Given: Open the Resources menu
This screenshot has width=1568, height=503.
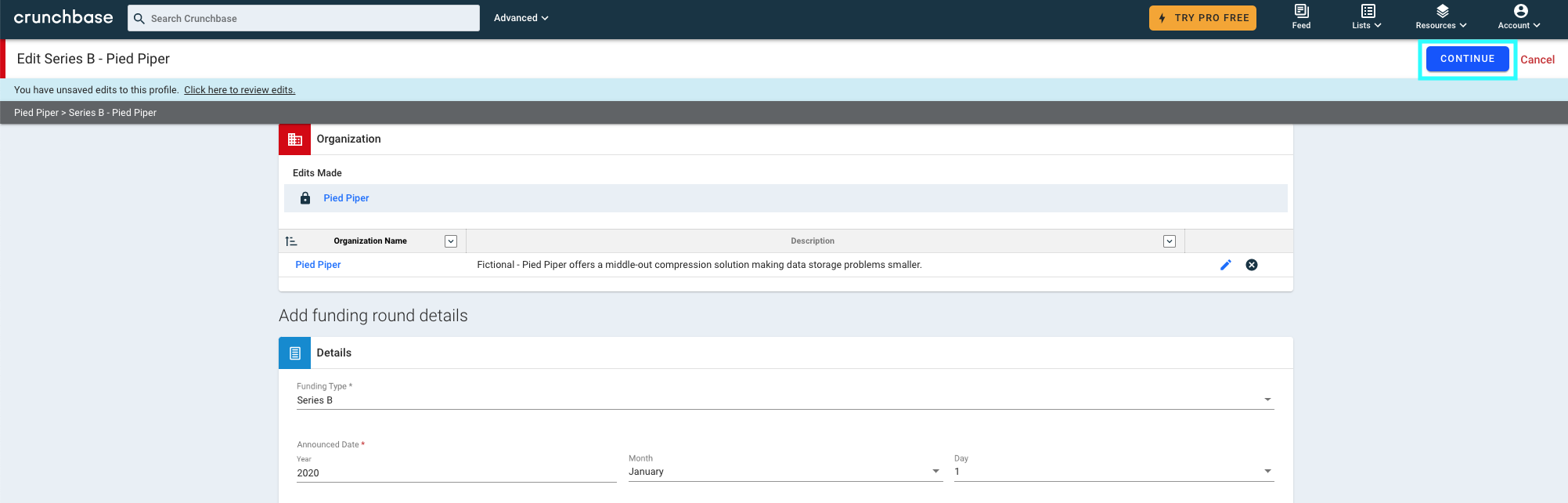Looking at the screenshot, I should (x=1441, y=16).
